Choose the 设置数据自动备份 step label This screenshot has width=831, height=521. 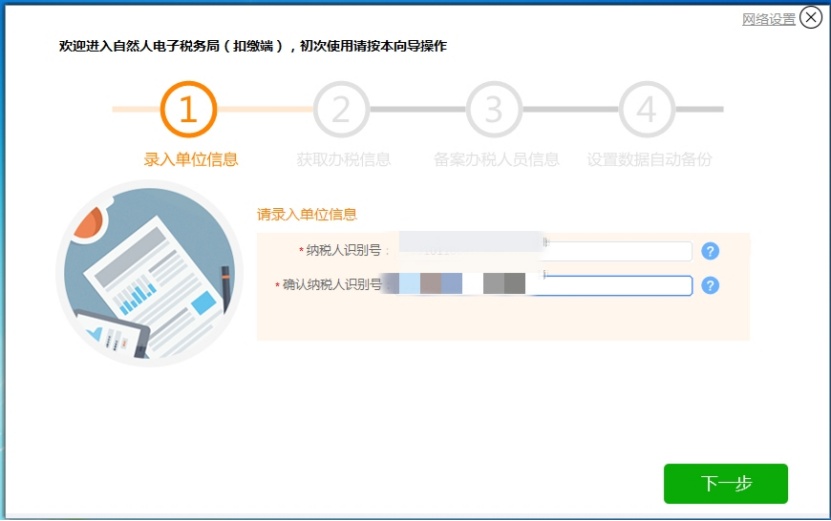pos(649,160)
